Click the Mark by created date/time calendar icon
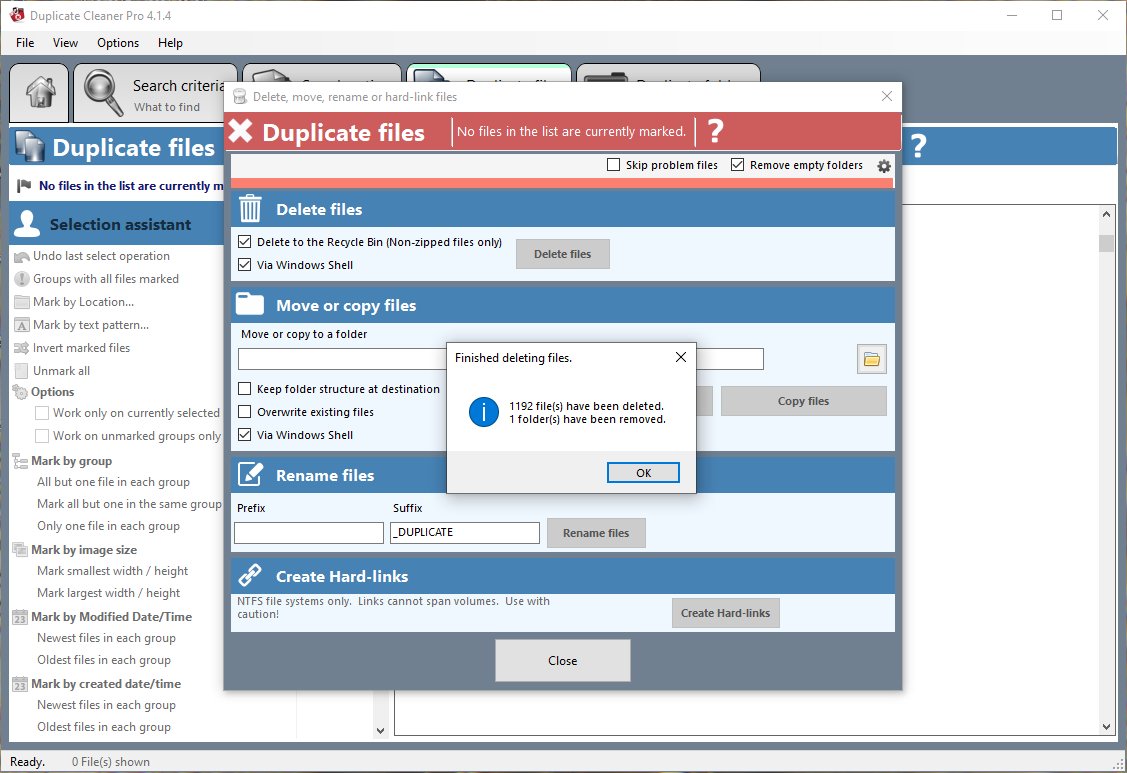 tap(20, 684)
